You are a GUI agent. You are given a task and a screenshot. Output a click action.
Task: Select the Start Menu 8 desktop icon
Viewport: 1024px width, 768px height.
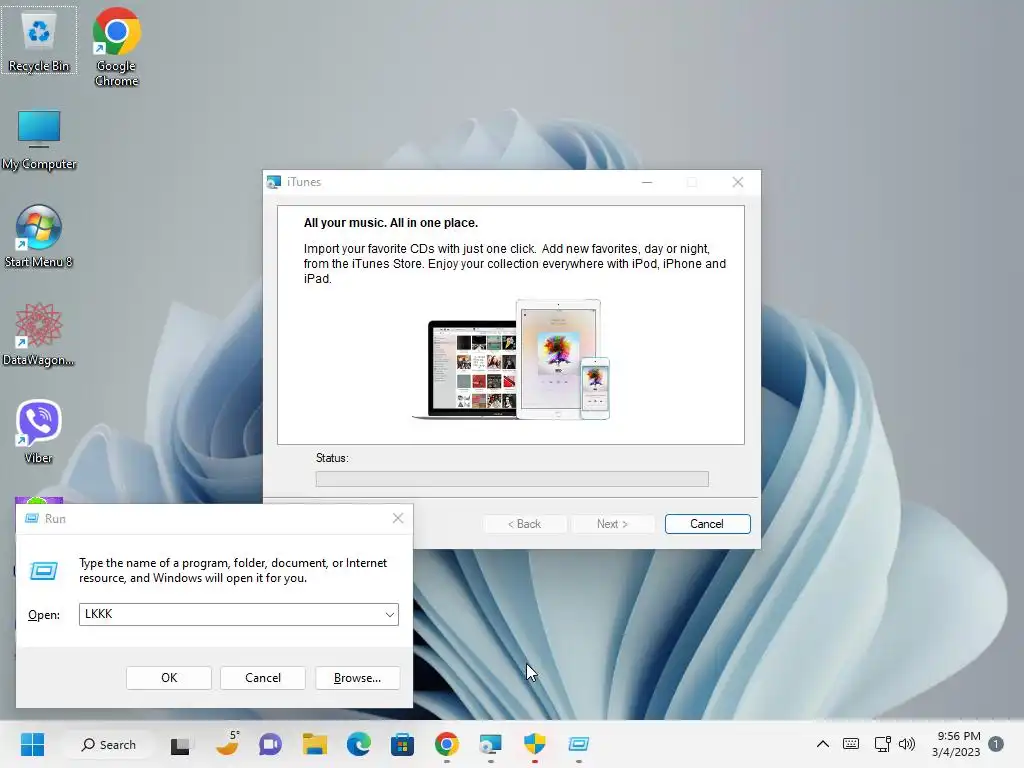click(39, 236)
